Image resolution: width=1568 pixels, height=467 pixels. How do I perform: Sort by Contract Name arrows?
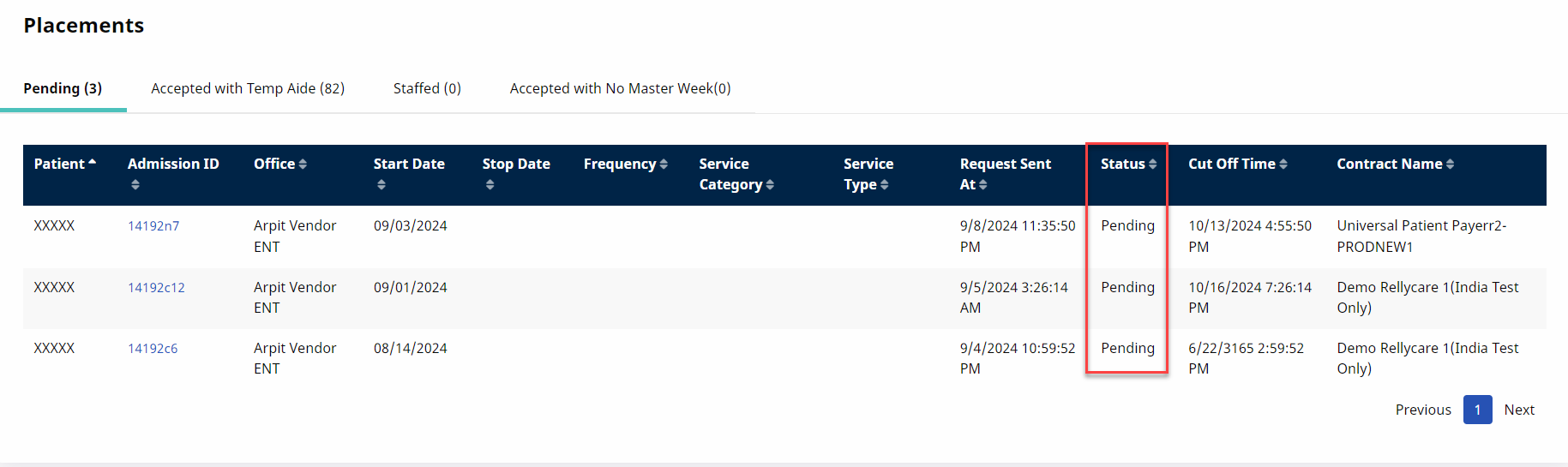click(1450, 165)
